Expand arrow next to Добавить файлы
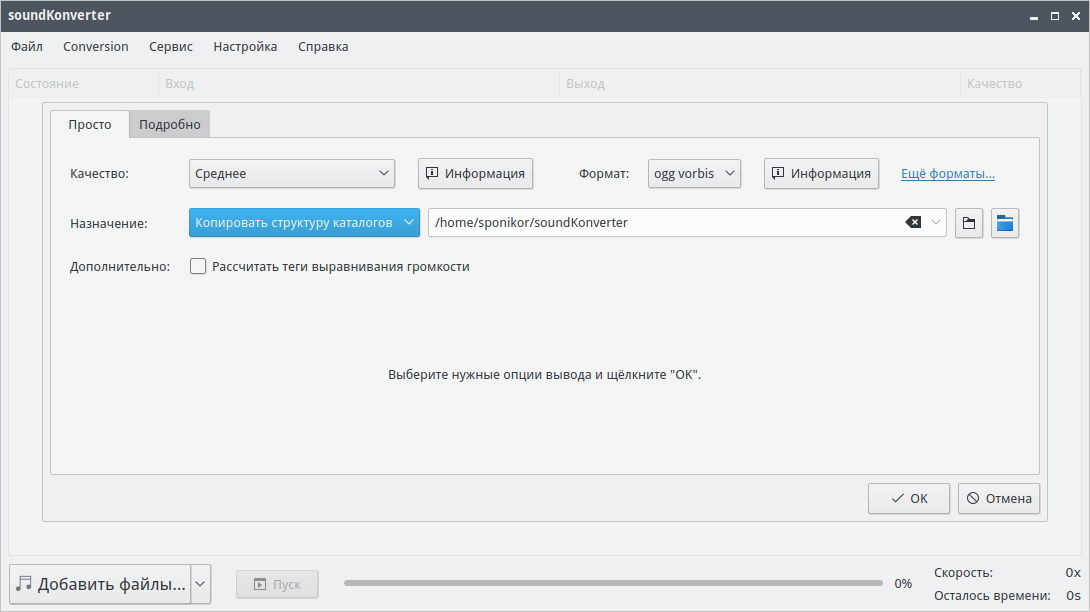This screenshot has height=612, width=1090. [201, 584]
